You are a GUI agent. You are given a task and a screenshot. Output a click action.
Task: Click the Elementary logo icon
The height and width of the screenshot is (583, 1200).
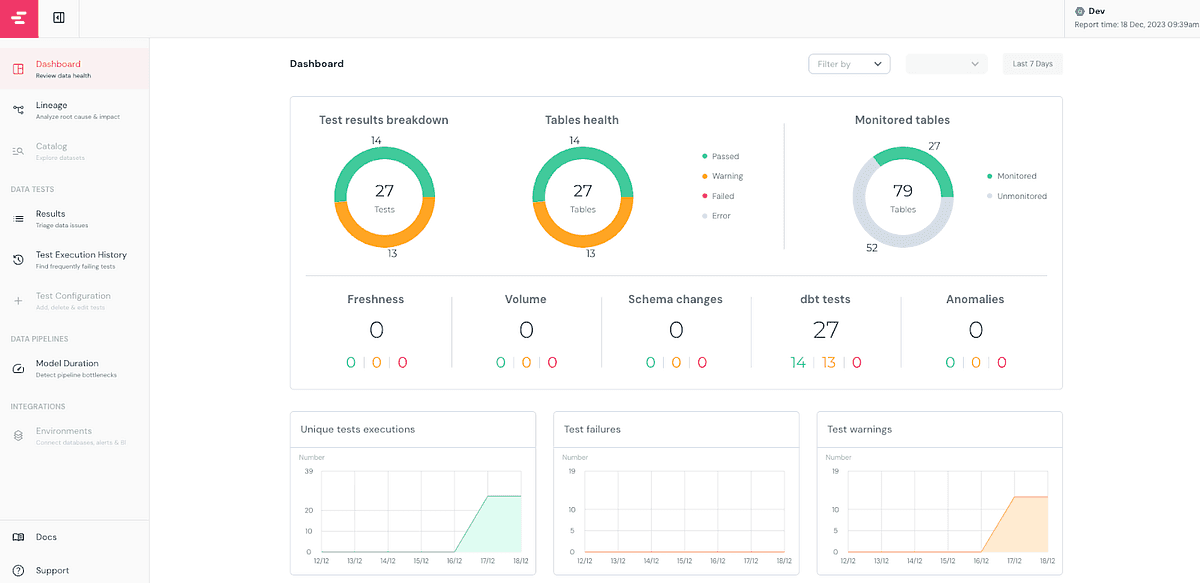[x=19, y=18]
